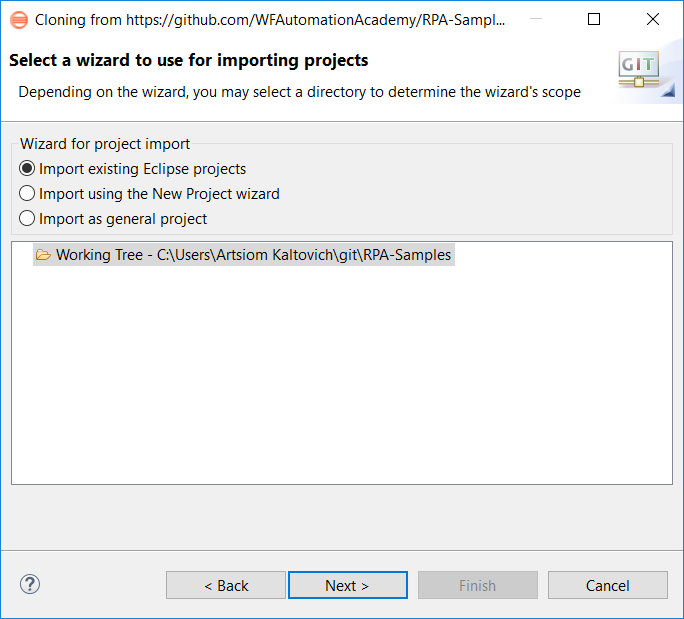The image size is (684, 619).
Task: Click the Eclipse logo in the title bar
Action: tap(19, 20)
